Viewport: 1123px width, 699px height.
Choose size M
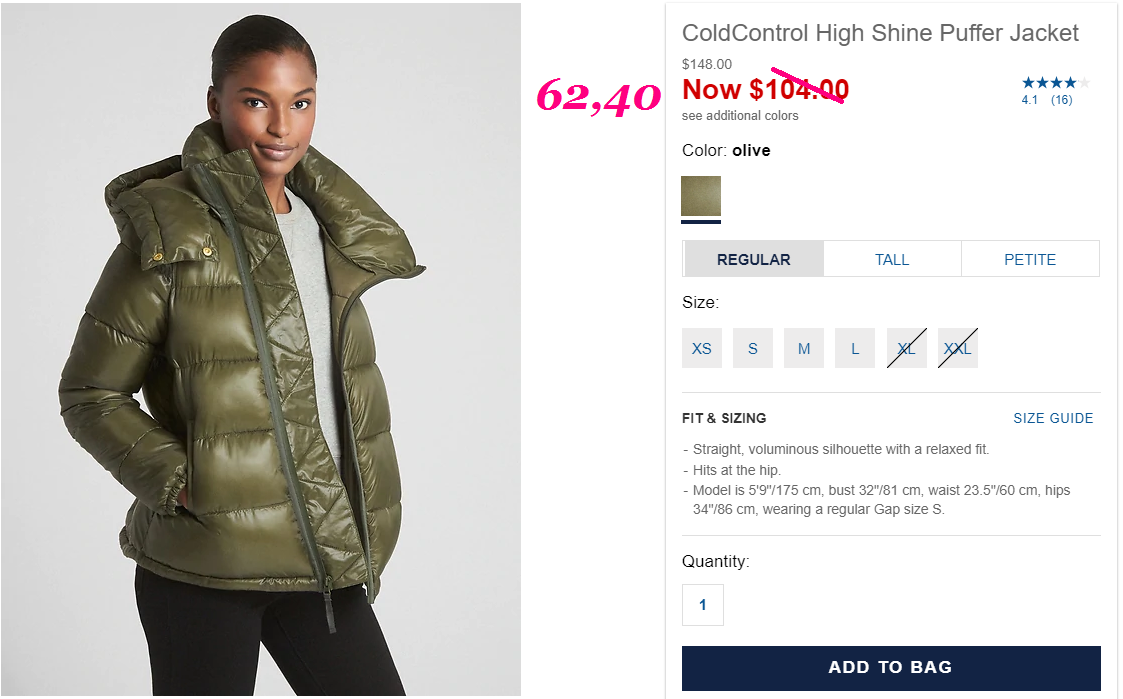(804, 348)
